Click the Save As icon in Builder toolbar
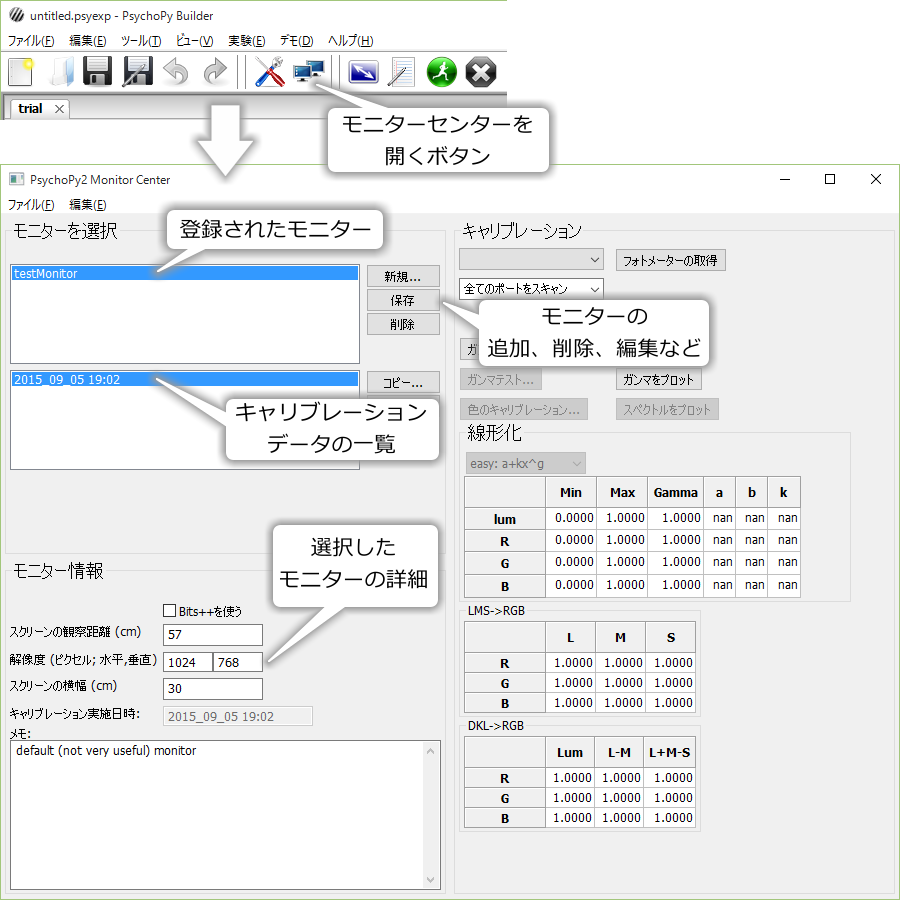This screenshot has width=900, height=900. (138, 72)
